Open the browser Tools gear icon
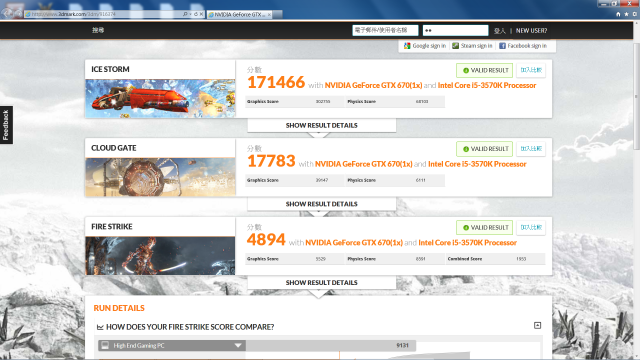 pos(635,14)
